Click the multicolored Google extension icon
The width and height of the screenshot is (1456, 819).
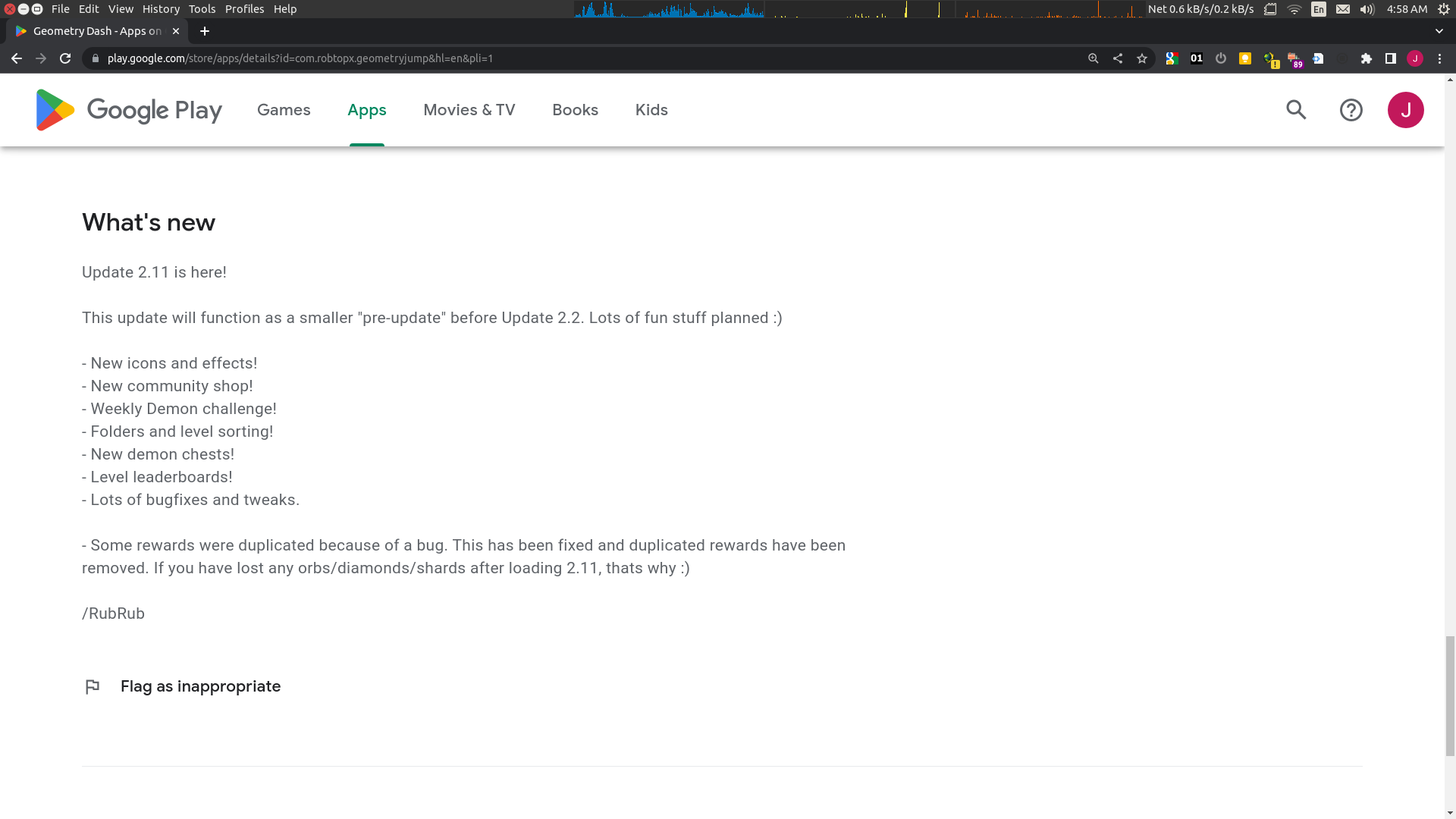click(x=1172, y=58)
